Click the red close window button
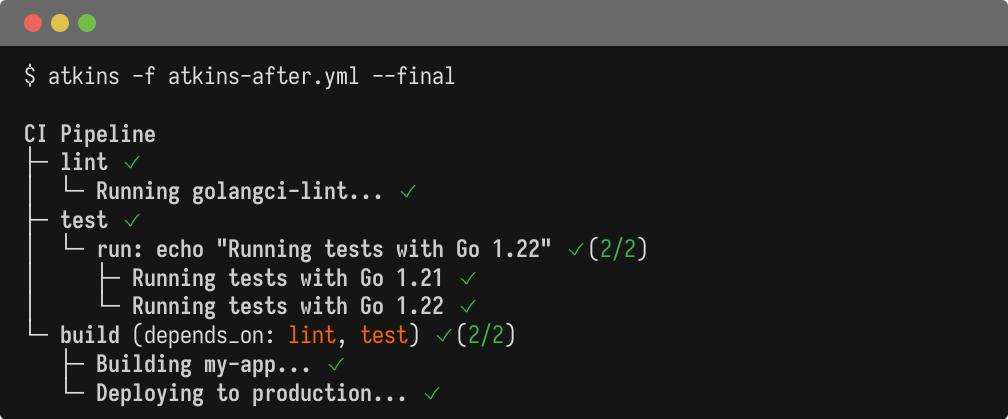This screenshot has height=419, width=1008. [x=33, y=22]
